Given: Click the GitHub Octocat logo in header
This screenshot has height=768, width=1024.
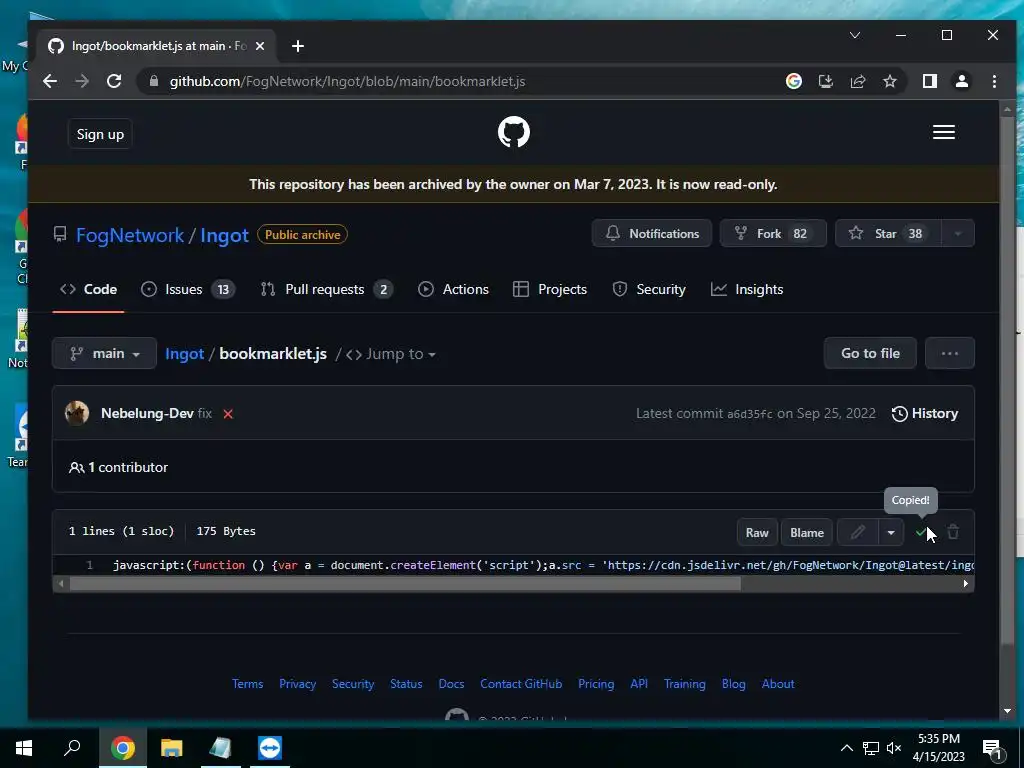Looking at the screenshot, I should (x=513, y=133).
